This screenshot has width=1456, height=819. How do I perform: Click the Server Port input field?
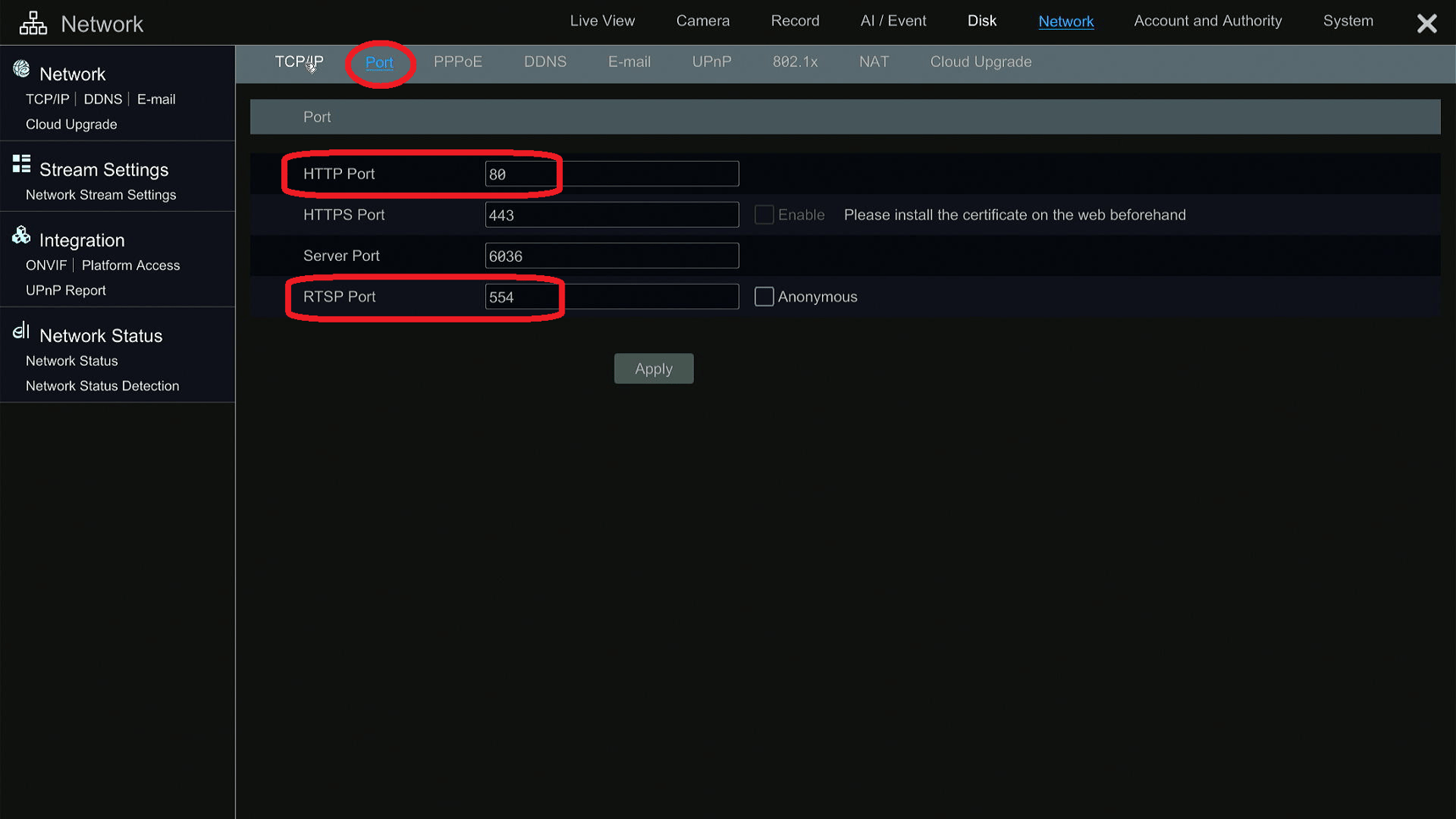click(611, 255)
